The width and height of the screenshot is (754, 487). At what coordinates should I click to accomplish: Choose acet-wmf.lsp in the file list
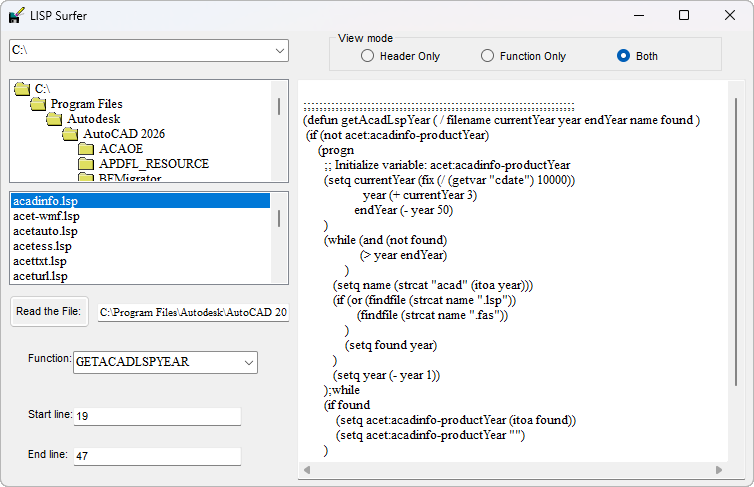tap(140, 216)
